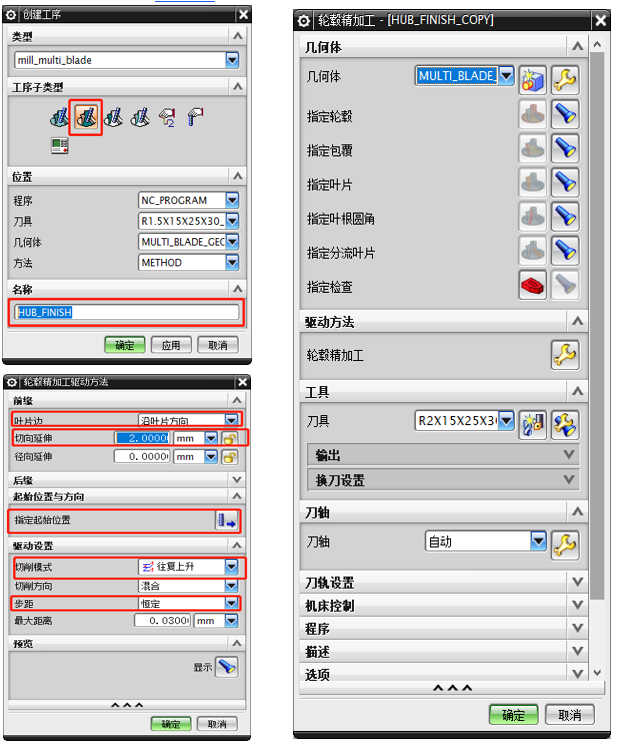The image size is (619, 742).
Task: Click select icon for 指定包覆
Action: pyautogui.click(x=532, y=148)
